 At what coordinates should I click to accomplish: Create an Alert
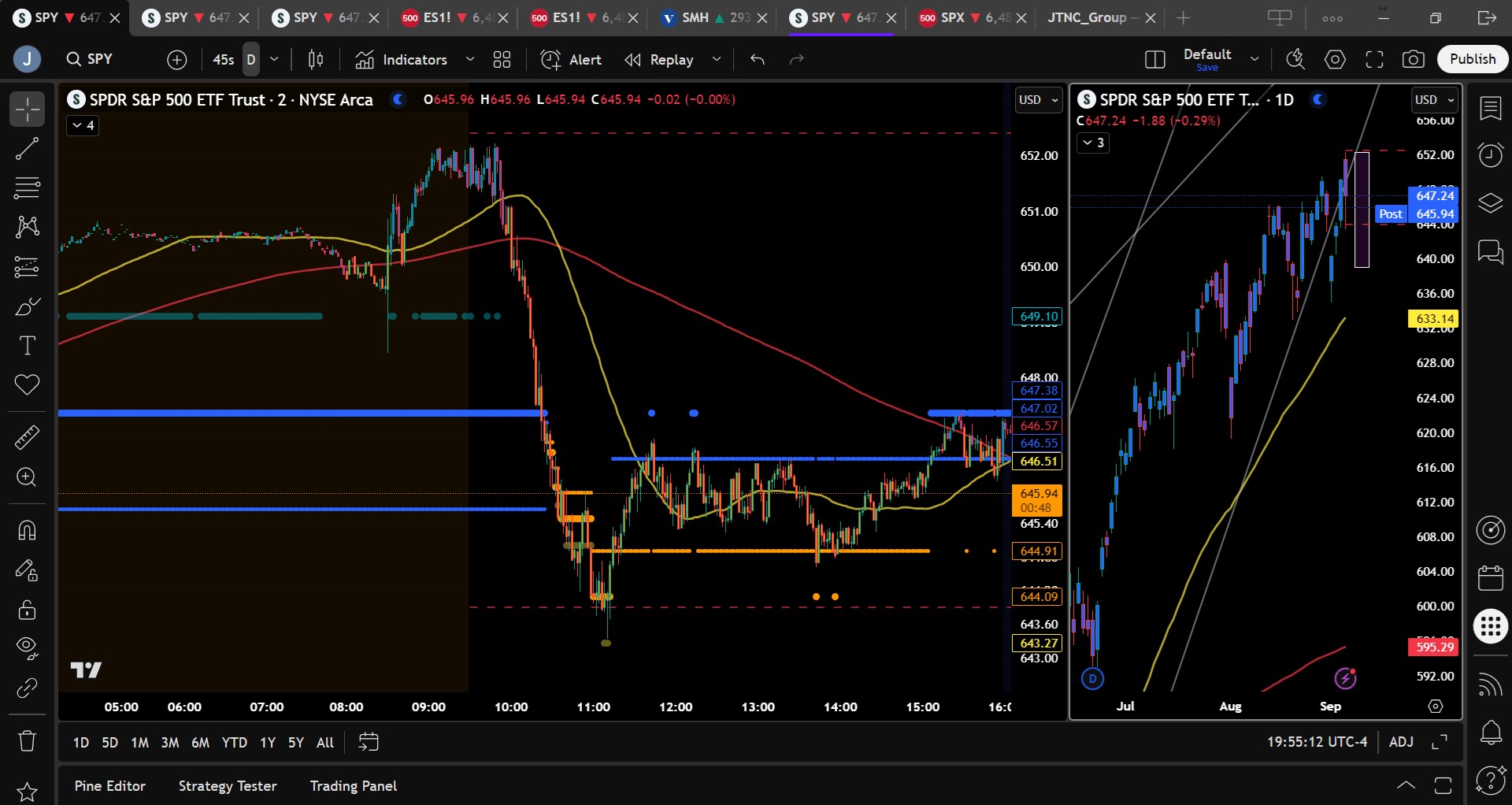(x=571, y=59)
